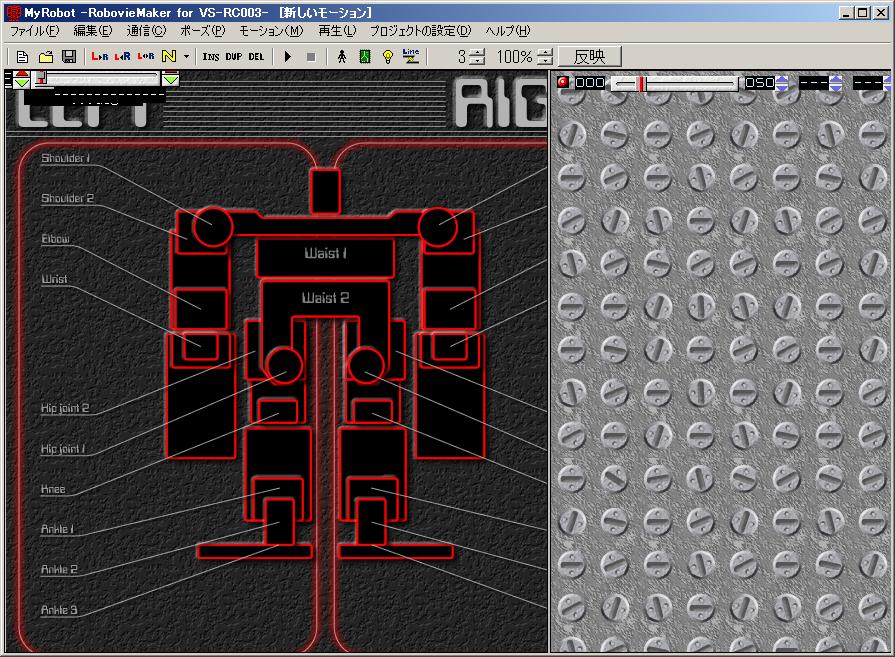Swap left and right pose (L◆R icon)

click(x=146, y=57)
